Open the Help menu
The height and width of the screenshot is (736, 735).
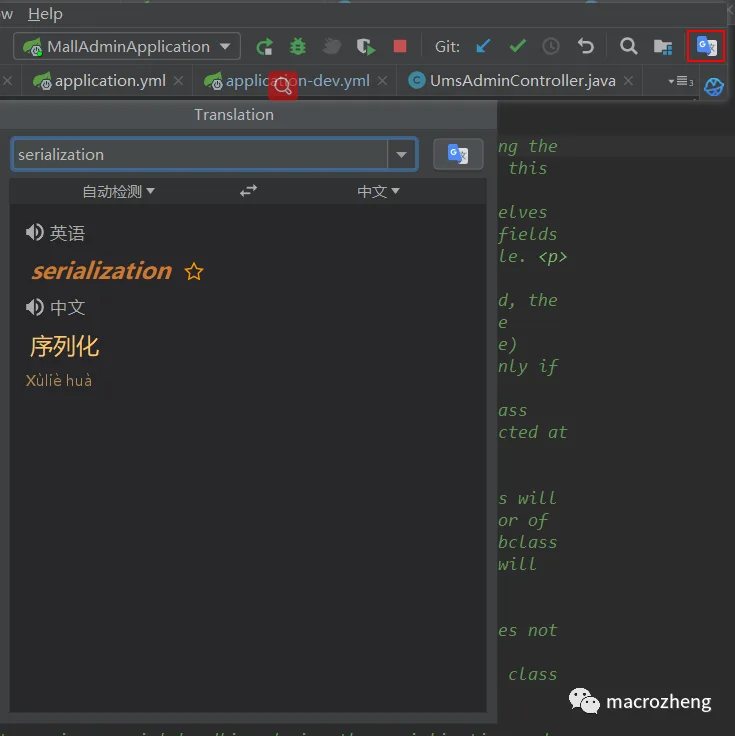pyautogui.click(x=45, y=14)
